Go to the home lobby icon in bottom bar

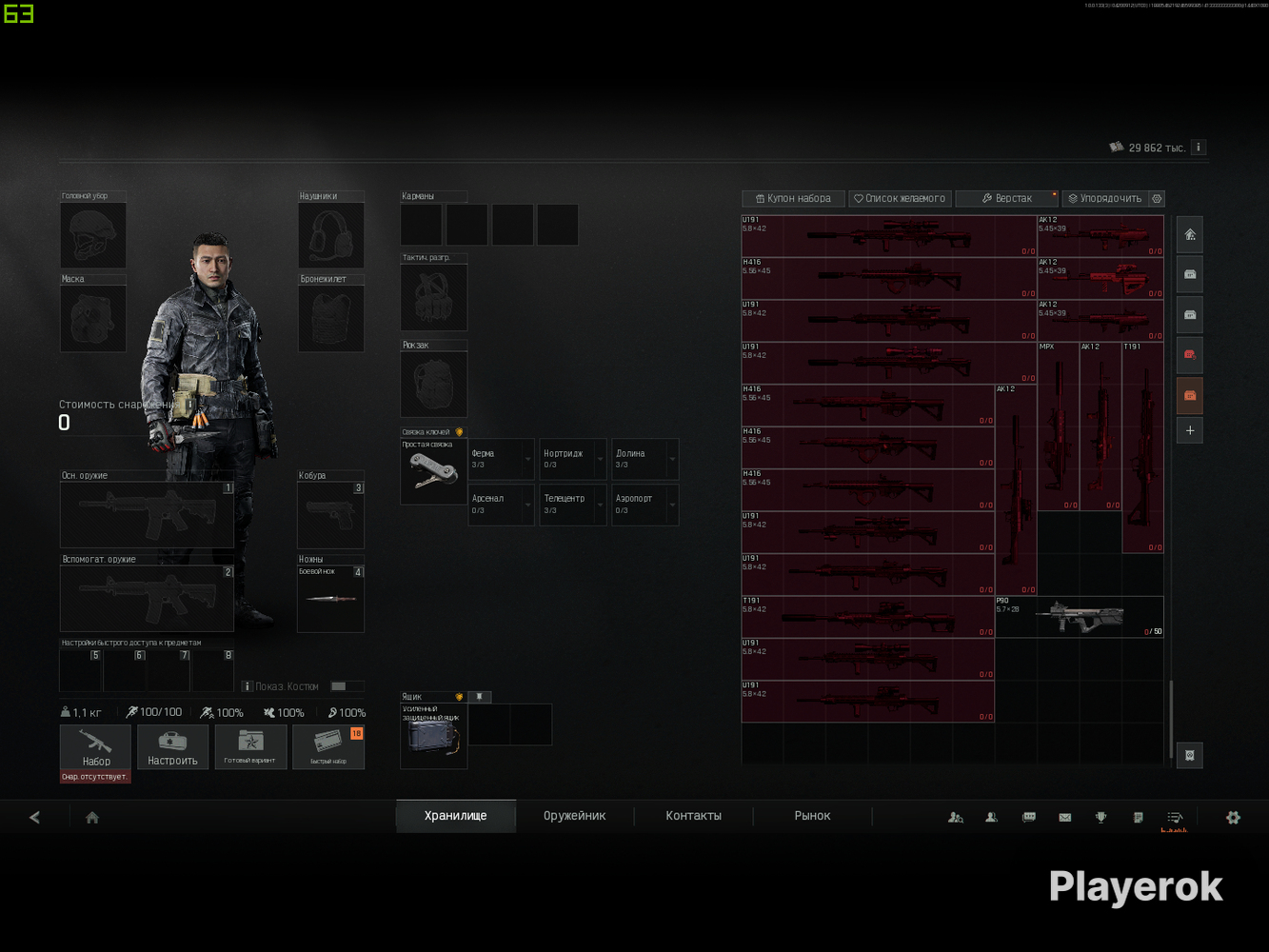(x=92, y=817)
